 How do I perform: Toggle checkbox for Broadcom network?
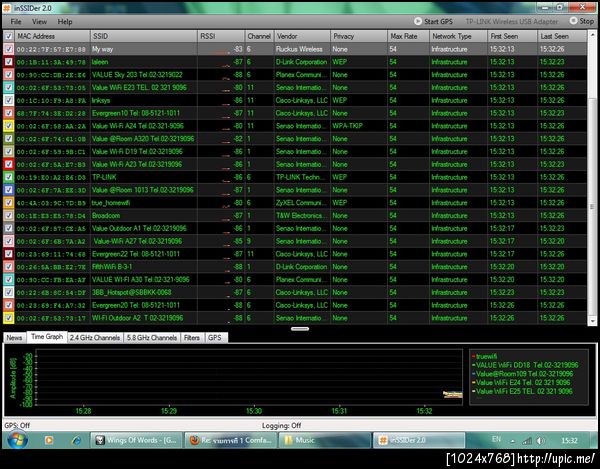click(8, 215)
